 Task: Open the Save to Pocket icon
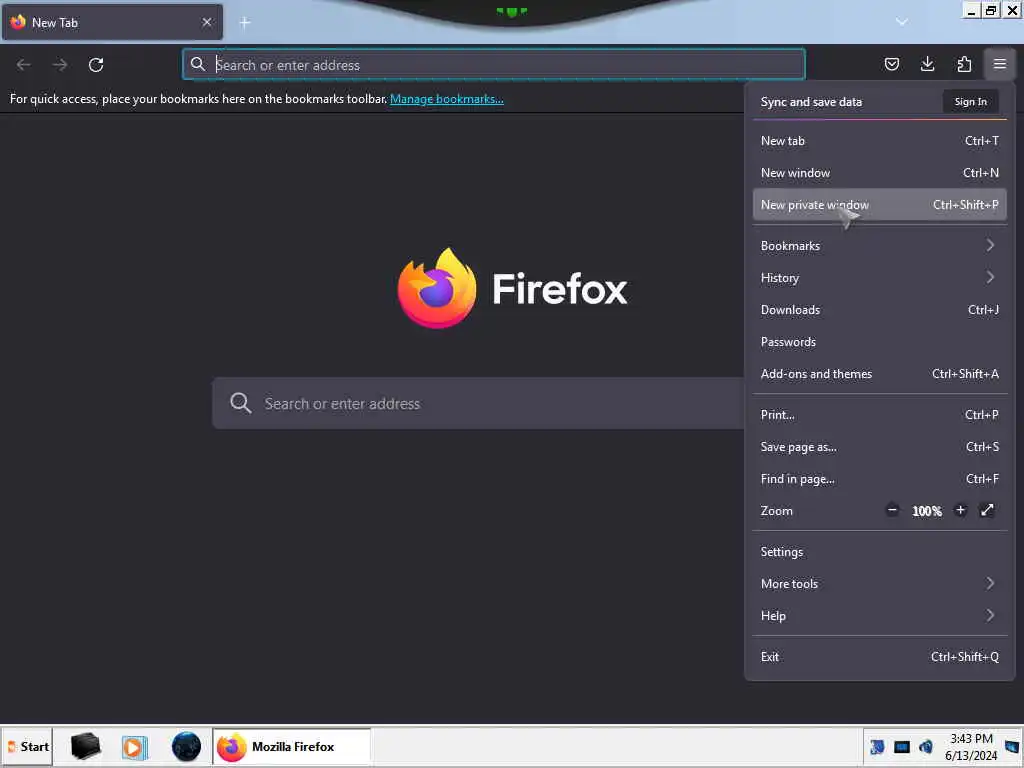point(891,64)
